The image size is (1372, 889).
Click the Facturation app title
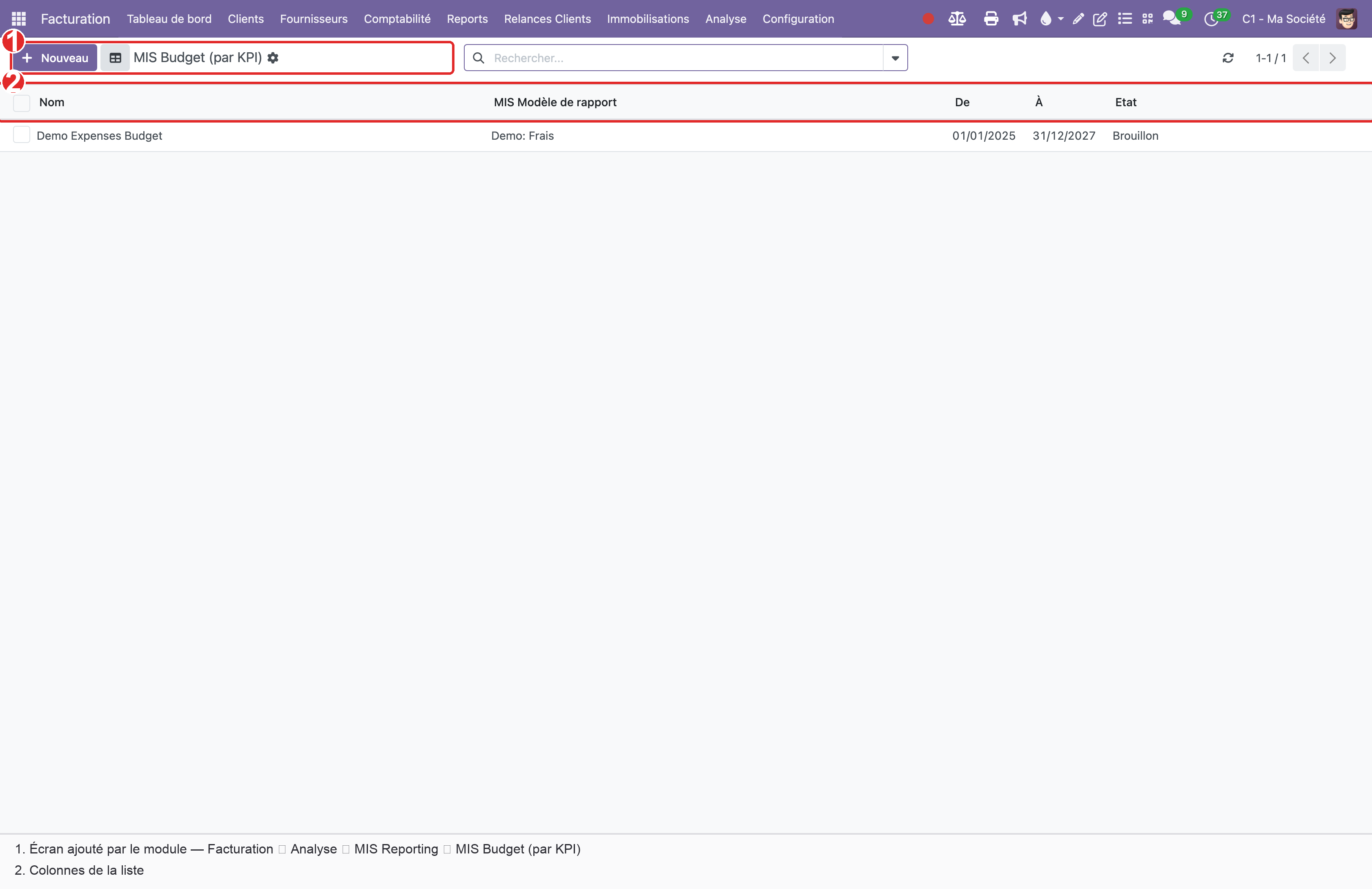coord(76,19)
